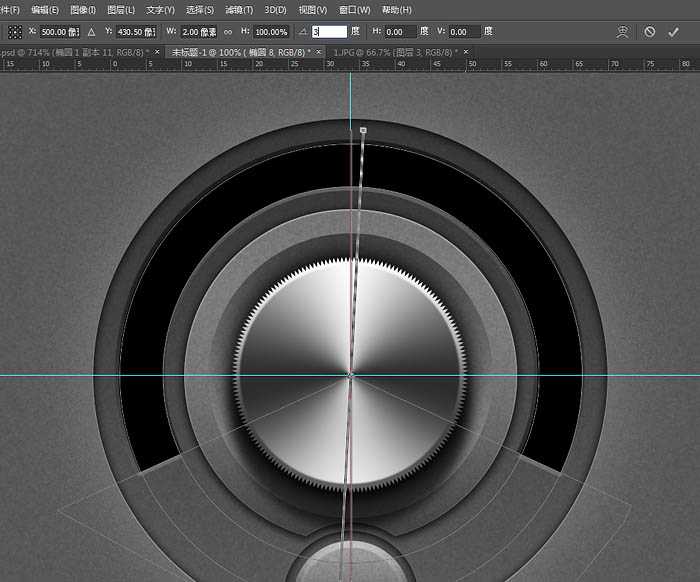Click the Y position field showing 430.50
Screen dimensions: 700x582
click(x=135, y=32)
